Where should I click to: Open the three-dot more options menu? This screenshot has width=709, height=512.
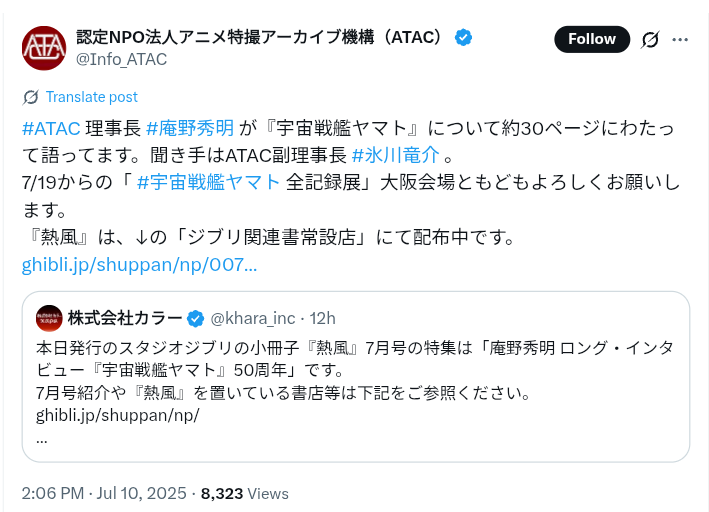680,39
